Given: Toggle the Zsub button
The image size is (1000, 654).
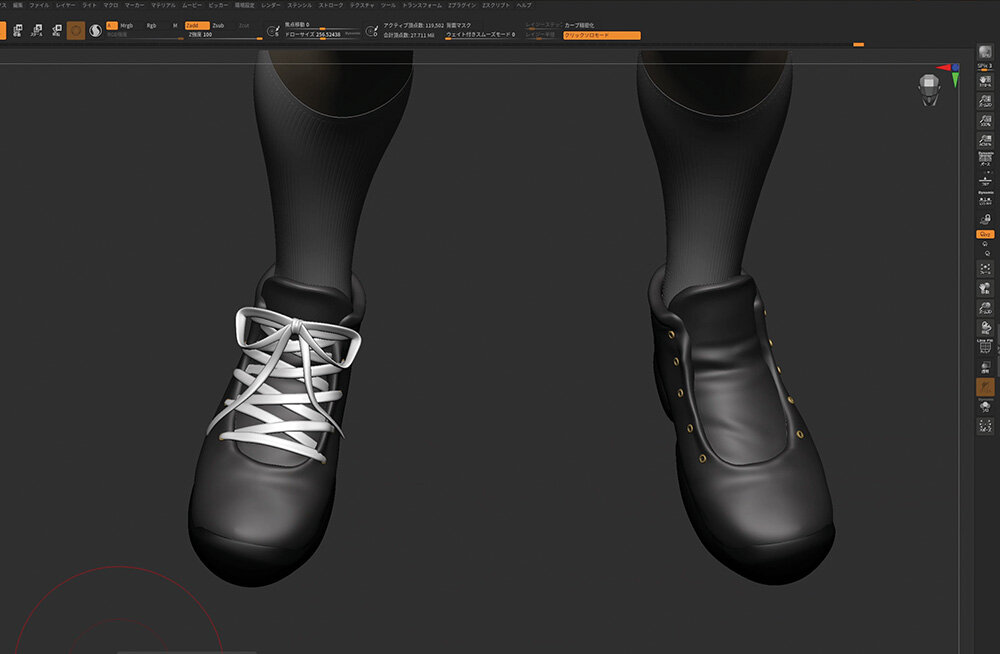Looking at the screenshot, I should point(218,26).
